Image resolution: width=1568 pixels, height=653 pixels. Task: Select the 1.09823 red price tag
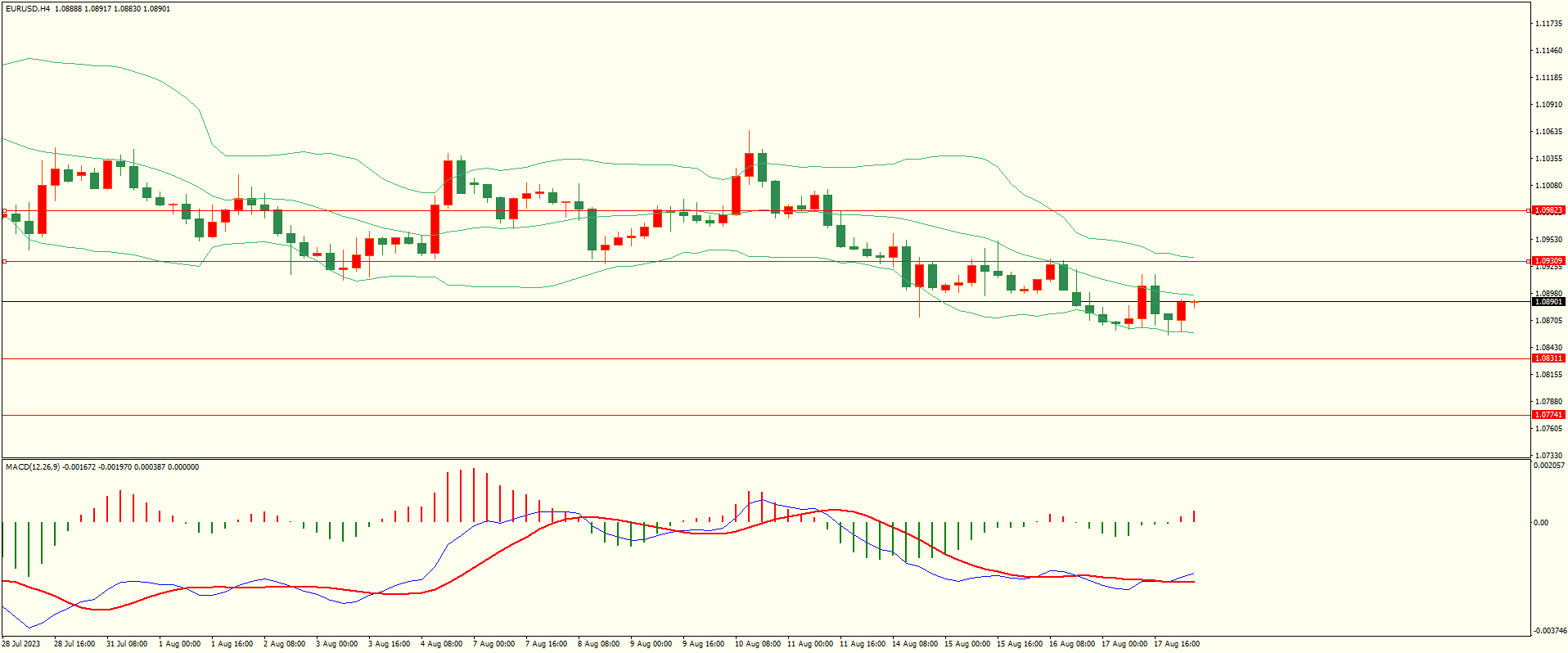1548,210
